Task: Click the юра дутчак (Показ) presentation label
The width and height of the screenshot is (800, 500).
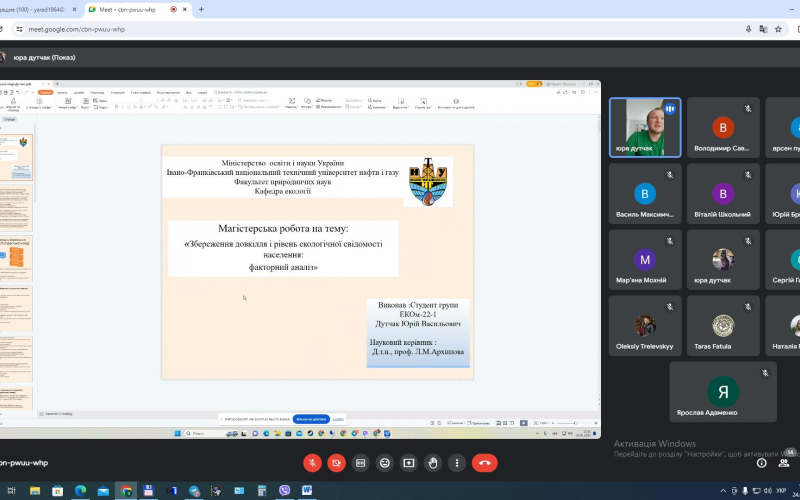Action: pos(44,58)
